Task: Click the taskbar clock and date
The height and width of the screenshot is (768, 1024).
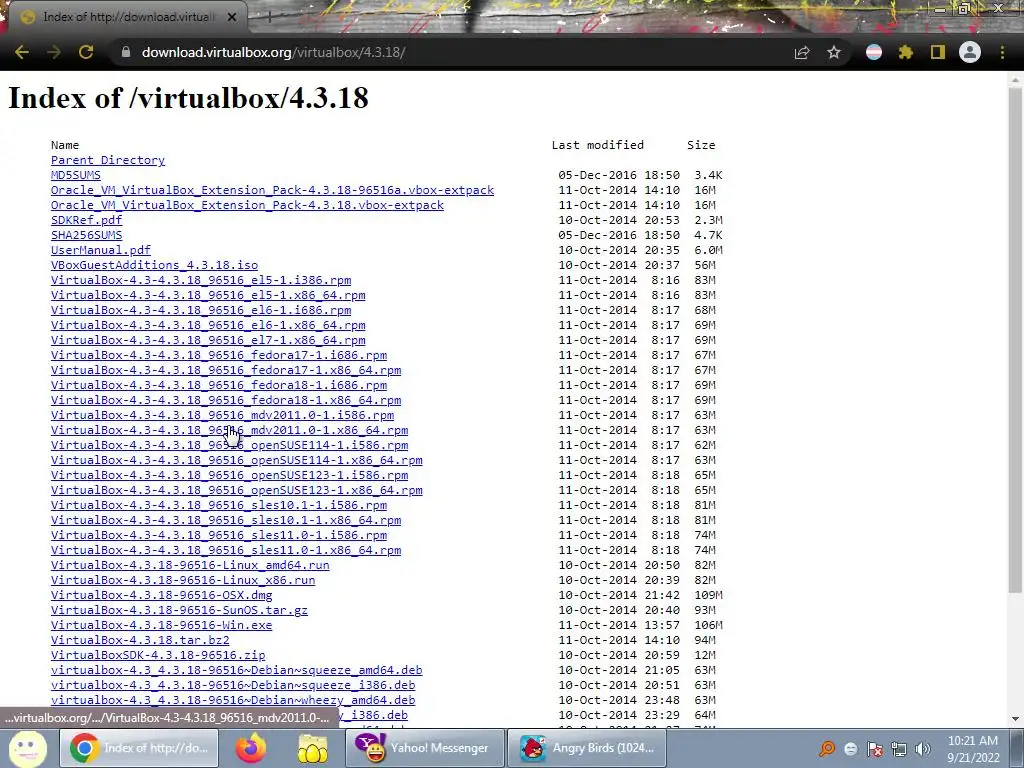Action: point(973,748)
